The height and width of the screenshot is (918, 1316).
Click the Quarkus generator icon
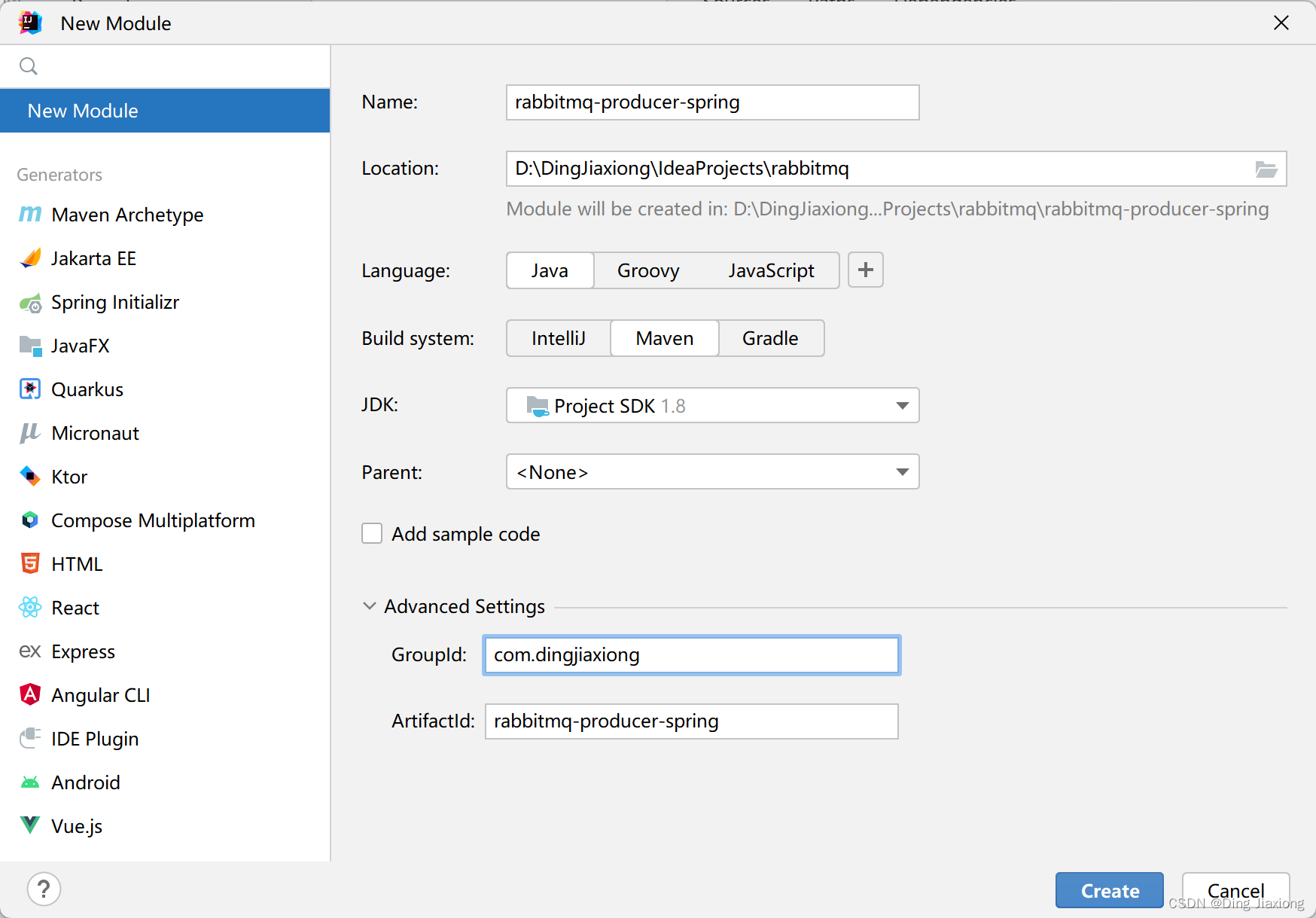pos(30,389)
